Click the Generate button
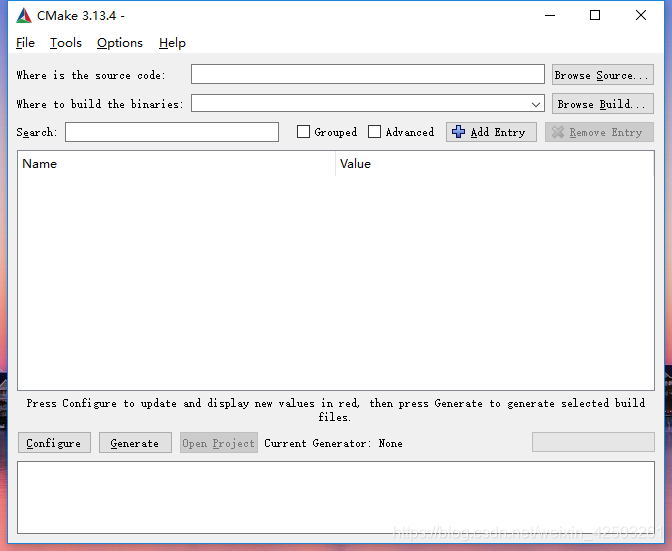Viewport: 672px width, 551px height. (x=135, y=443)
